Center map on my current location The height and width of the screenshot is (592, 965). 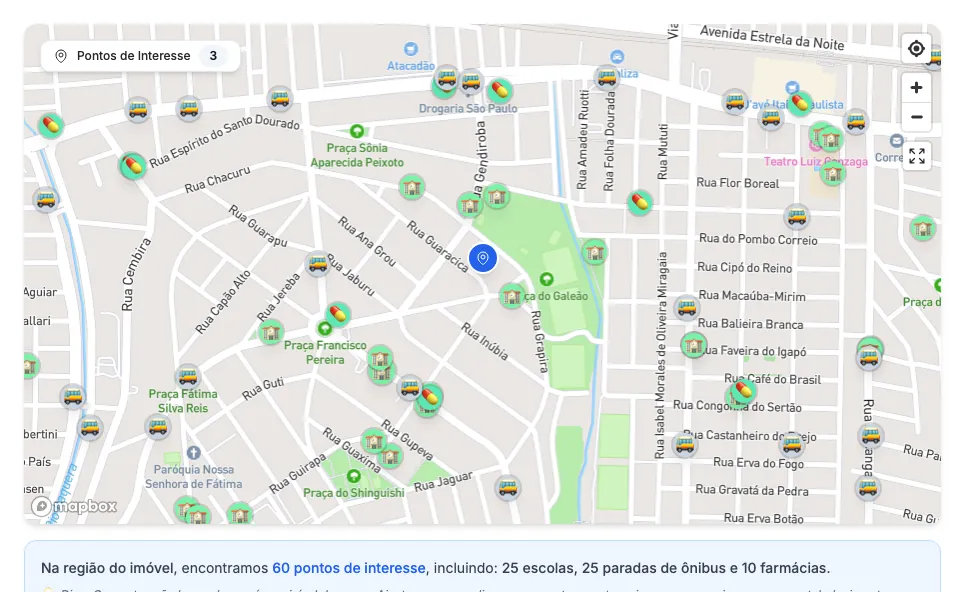tap(916, 48)
